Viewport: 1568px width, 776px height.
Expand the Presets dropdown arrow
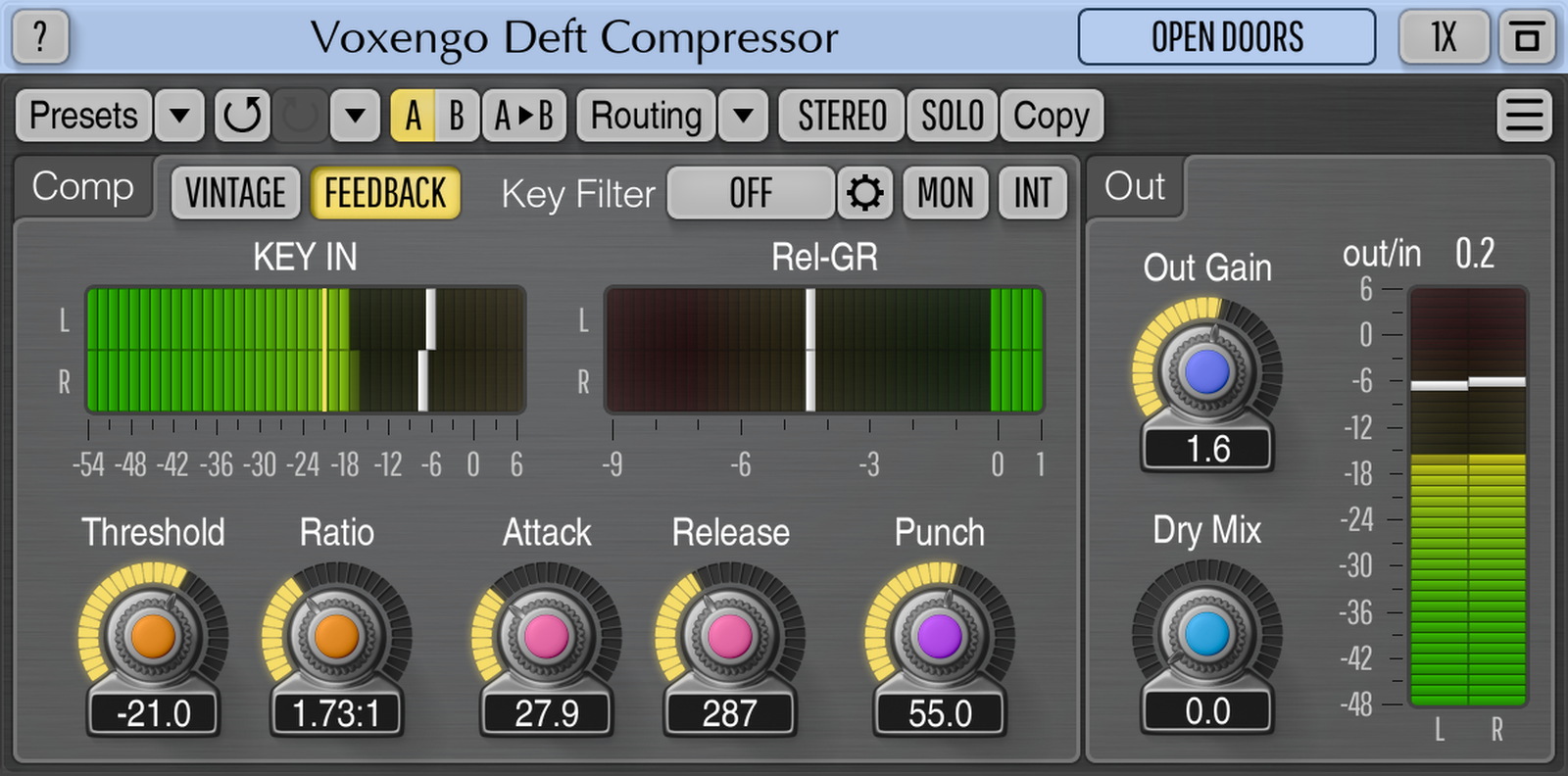pyautogui.click(x=179, y=116)
